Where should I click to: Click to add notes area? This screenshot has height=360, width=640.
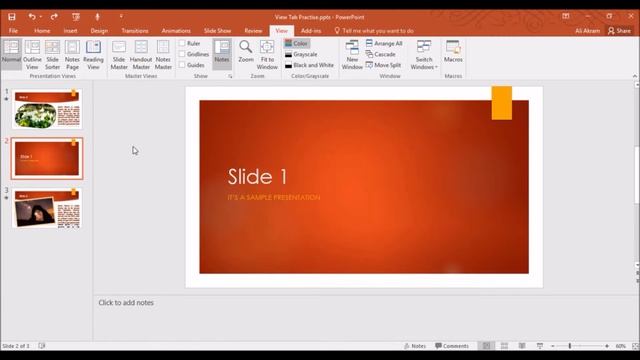[126, 302]
